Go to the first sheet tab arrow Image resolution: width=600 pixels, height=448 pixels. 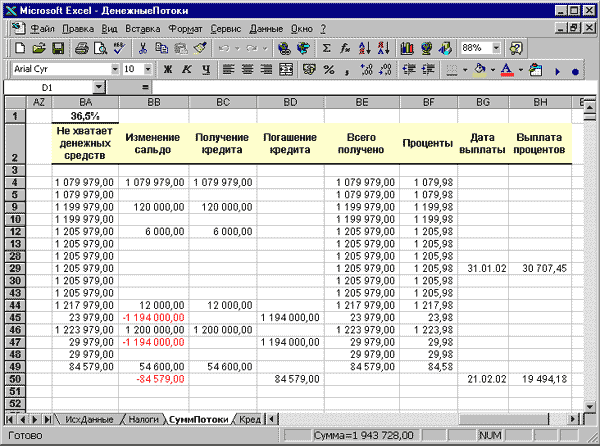(x=9, y=420)
